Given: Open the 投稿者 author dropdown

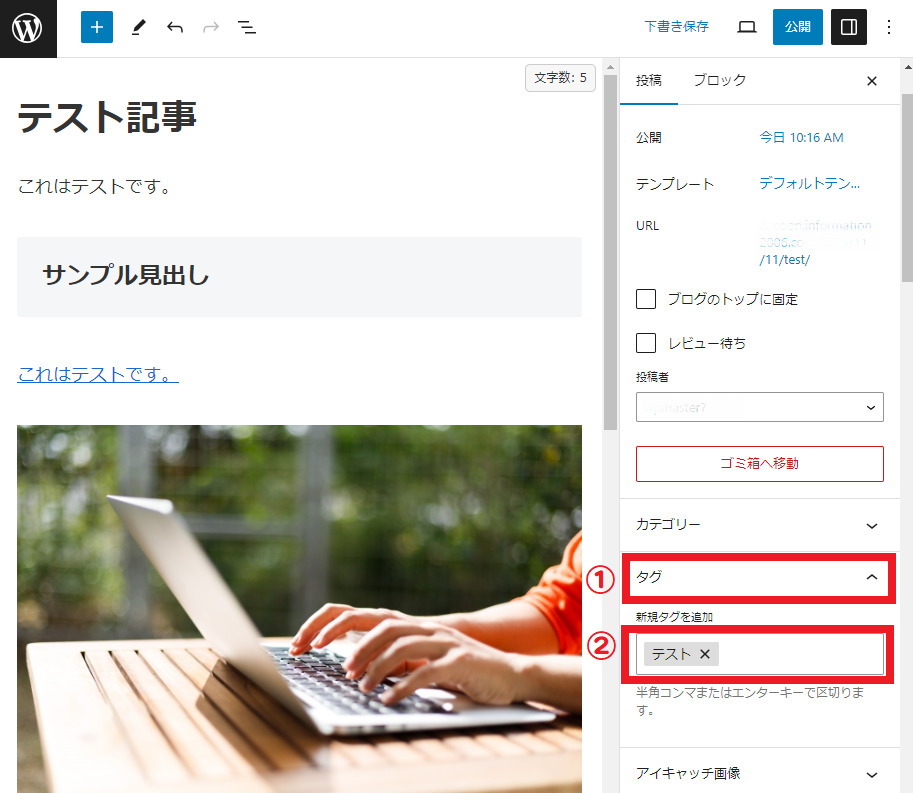Looking at the screenshot, I should tap(759, 407).
